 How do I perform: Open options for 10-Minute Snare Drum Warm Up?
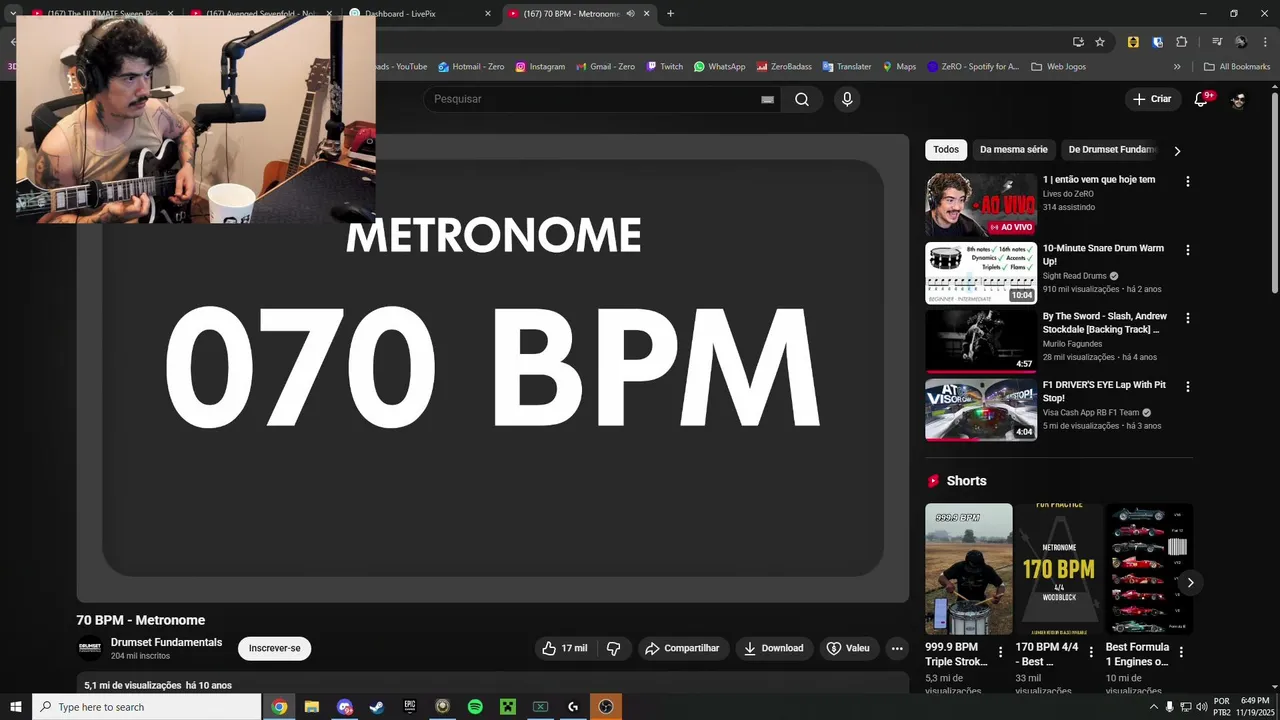1188,250
